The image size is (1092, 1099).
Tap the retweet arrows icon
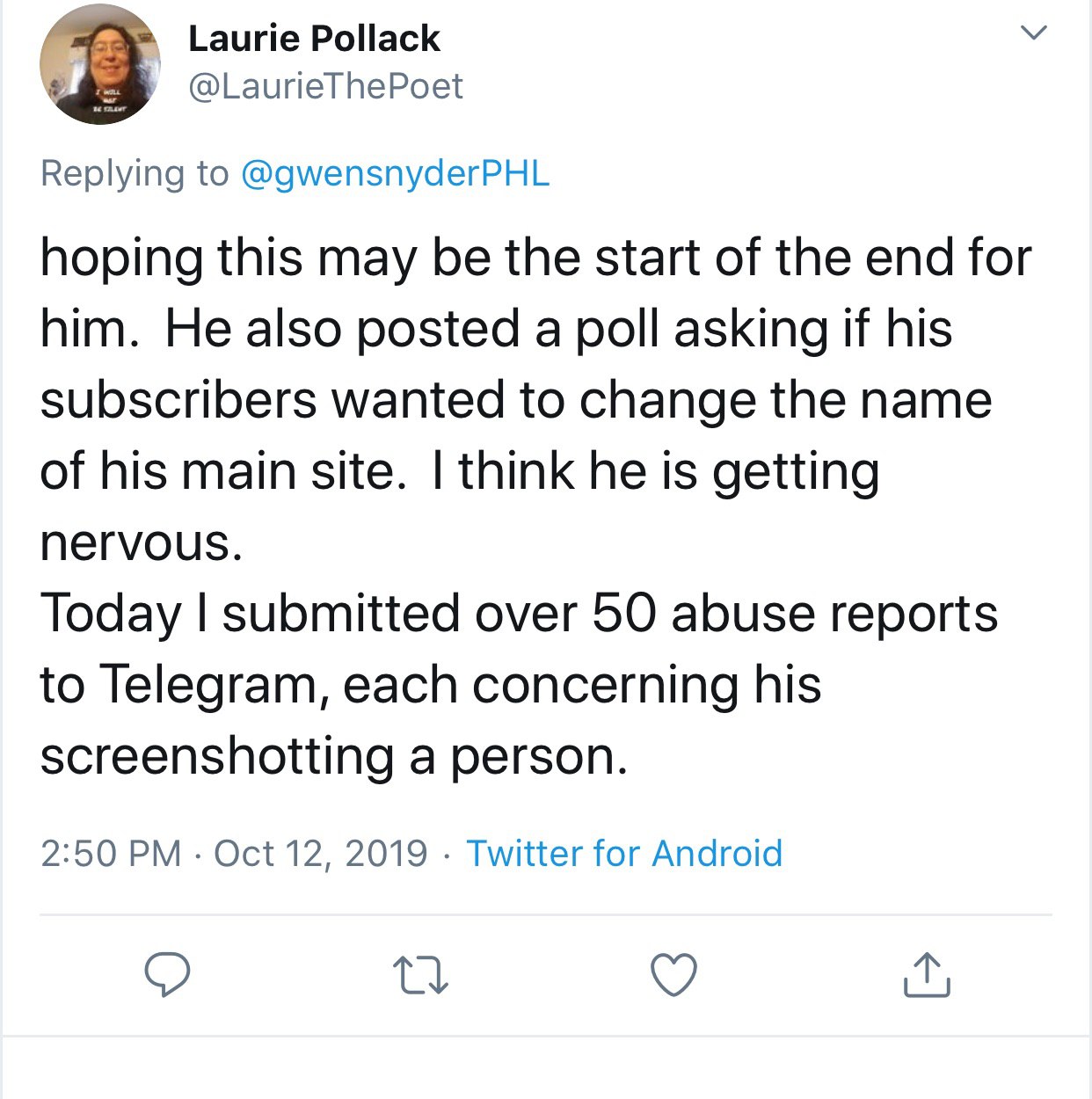click(x=421, y=976)
